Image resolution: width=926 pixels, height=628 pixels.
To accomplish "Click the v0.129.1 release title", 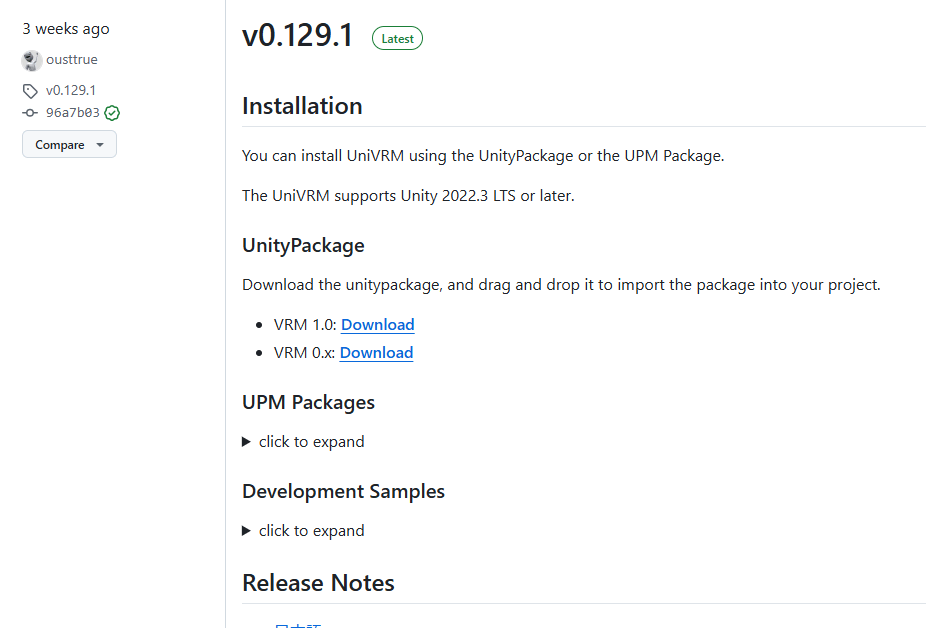I will tap(297, 36).
